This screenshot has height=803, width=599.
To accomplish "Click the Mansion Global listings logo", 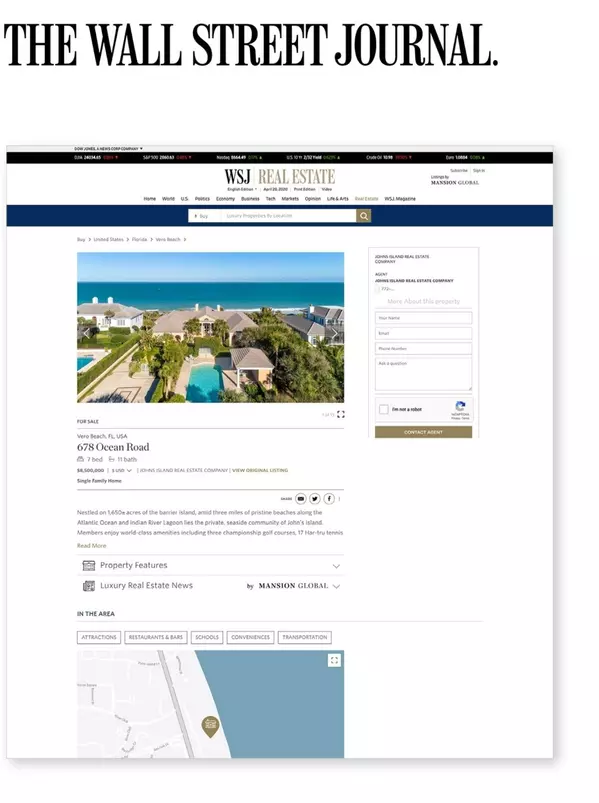I will (455, 182).
